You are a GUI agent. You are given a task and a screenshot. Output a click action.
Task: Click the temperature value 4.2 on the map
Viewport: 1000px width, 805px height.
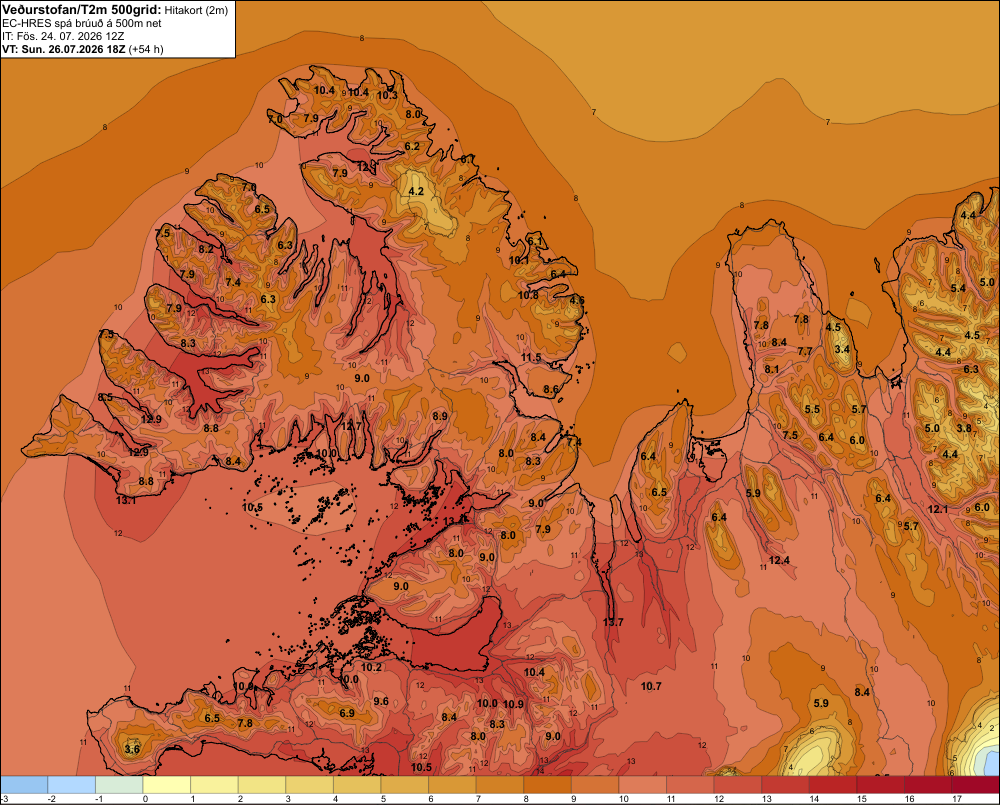tap(416, 191)
